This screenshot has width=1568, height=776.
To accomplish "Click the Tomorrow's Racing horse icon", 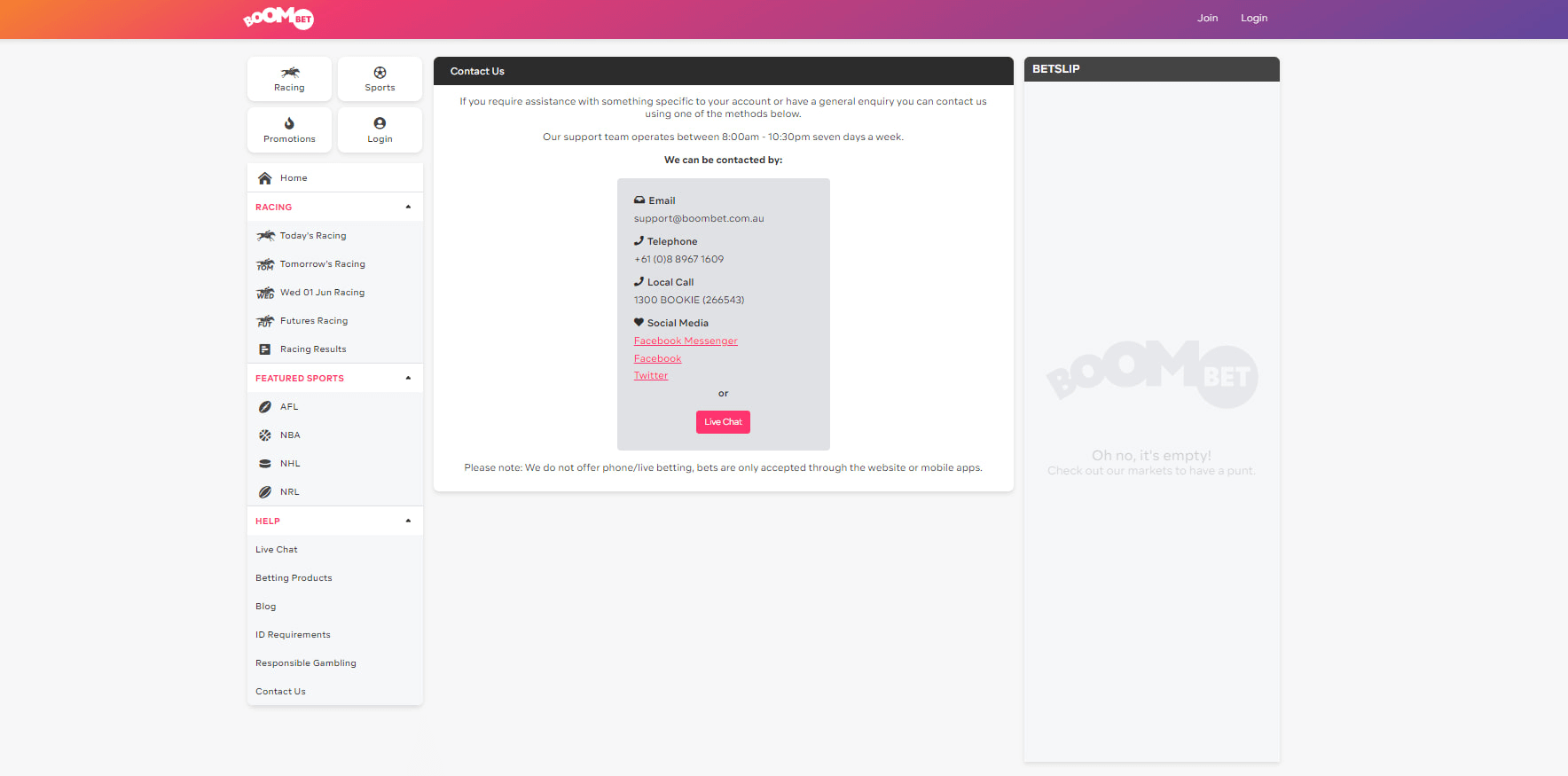I will [x=265, y=264].
